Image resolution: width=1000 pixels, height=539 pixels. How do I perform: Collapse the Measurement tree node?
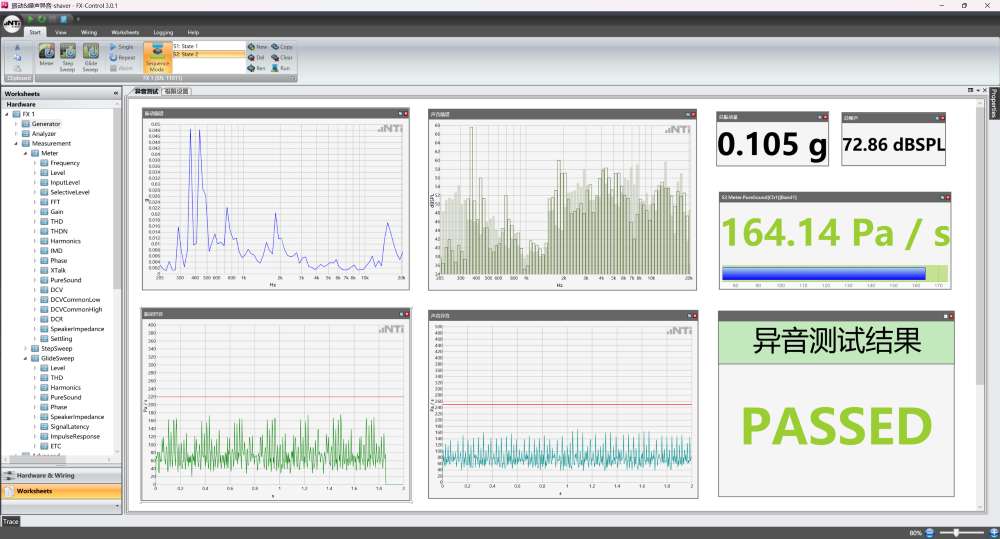point(16,143)
